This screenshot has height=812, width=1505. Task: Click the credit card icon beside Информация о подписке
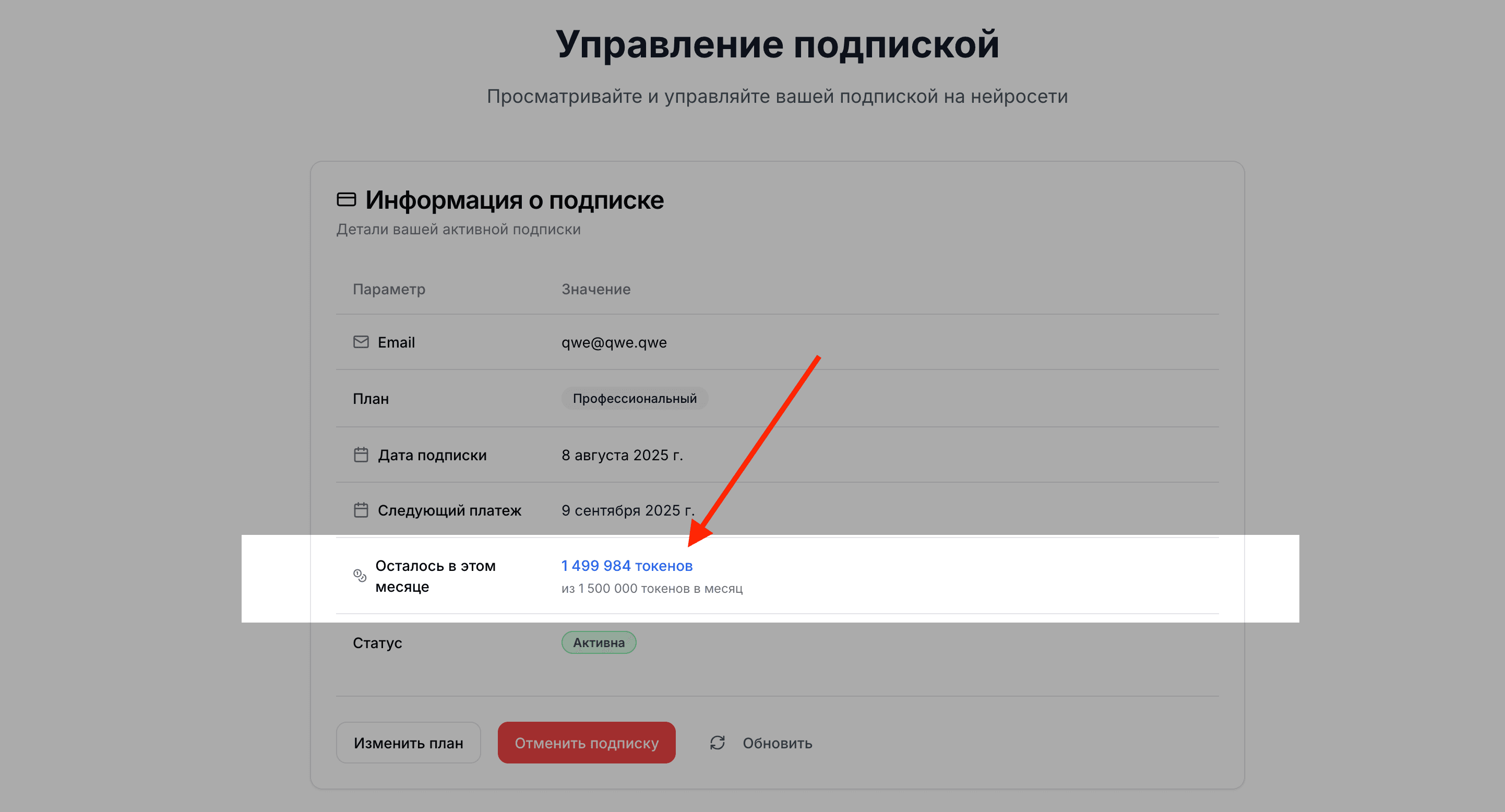(x=347, y=199)
